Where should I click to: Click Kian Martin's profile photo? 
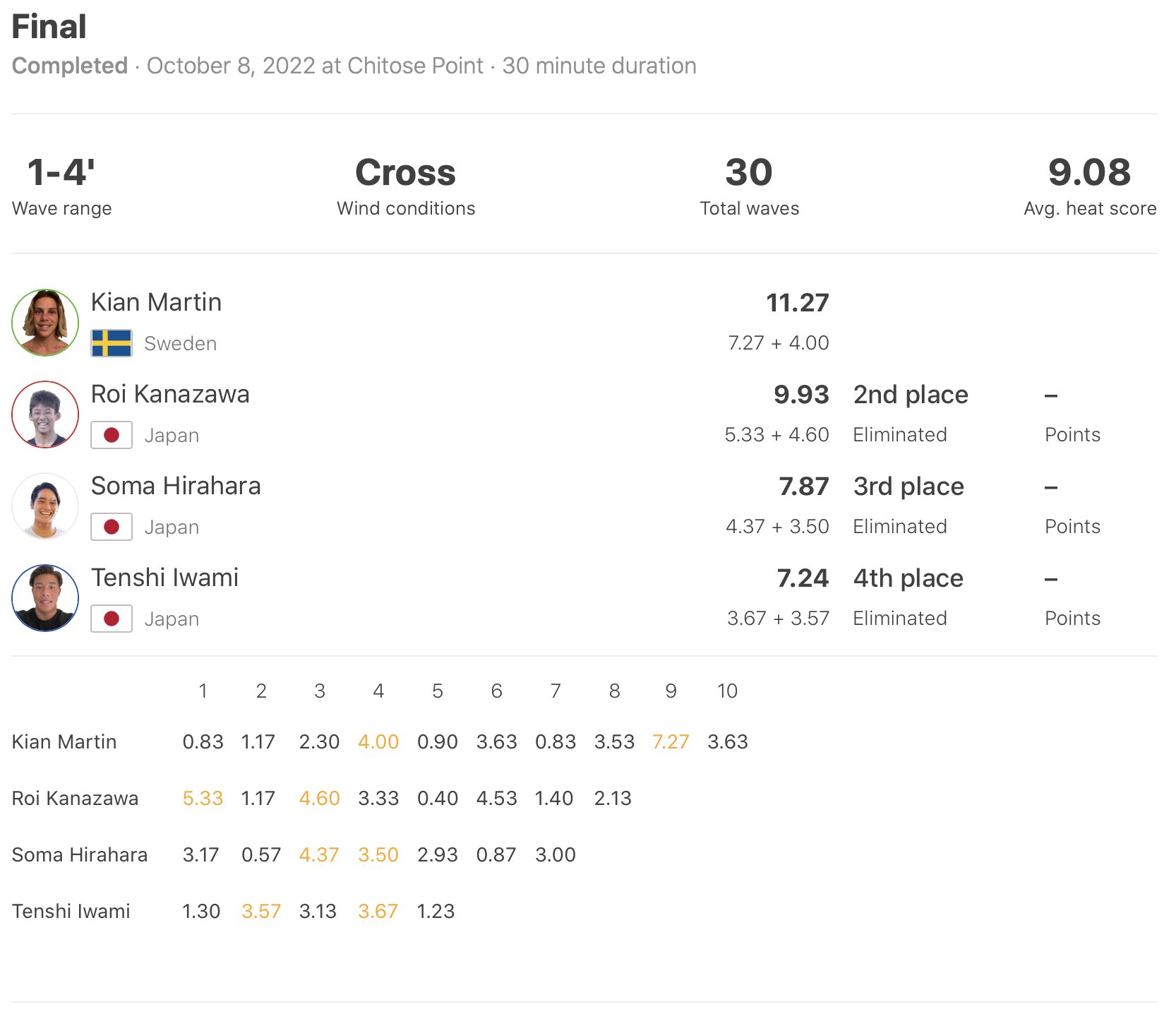(45, 323)
